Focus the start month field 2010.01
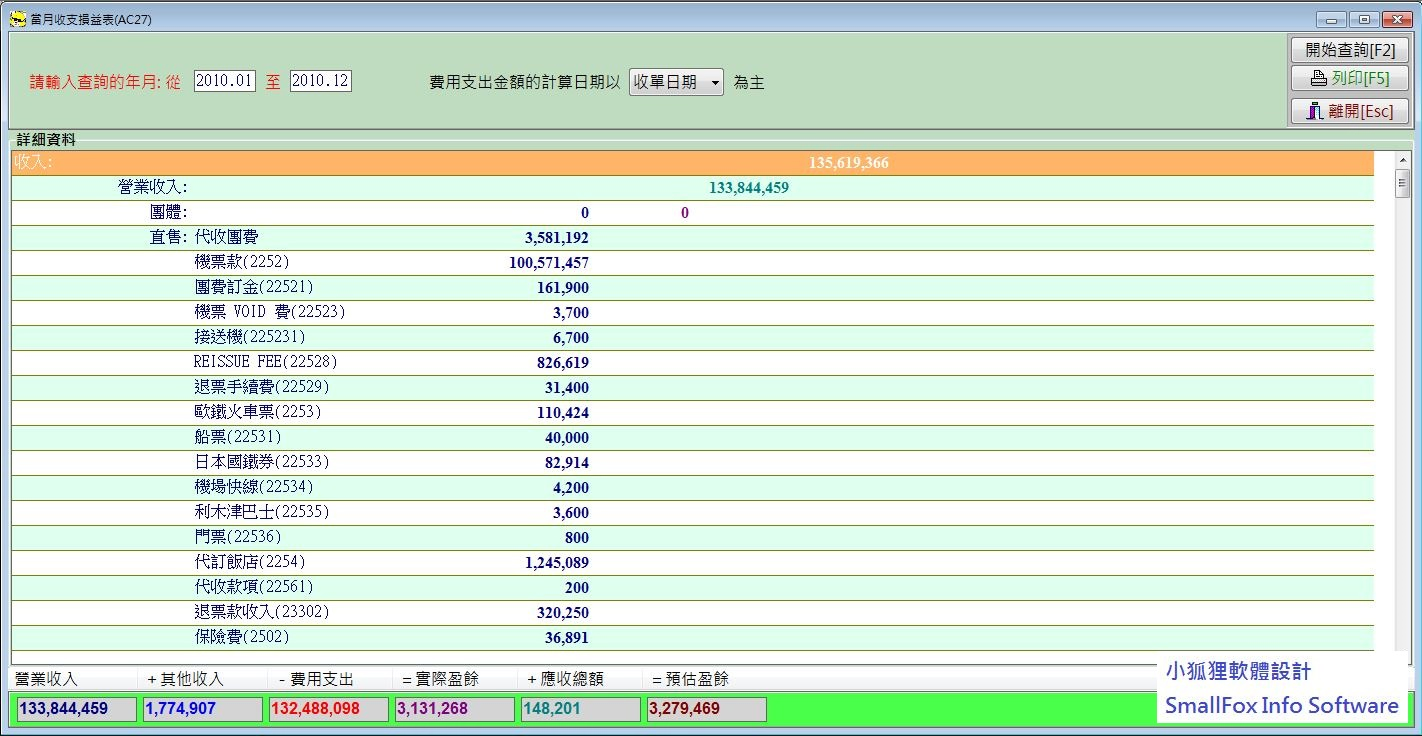 (x=225, y=81)
